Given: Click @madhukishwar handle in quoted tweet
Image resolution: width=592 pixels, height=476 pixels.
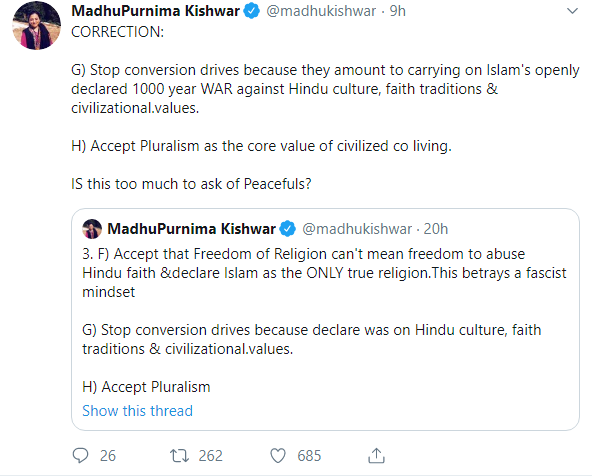Looking at the screenshot, I should tap(357, 229).
